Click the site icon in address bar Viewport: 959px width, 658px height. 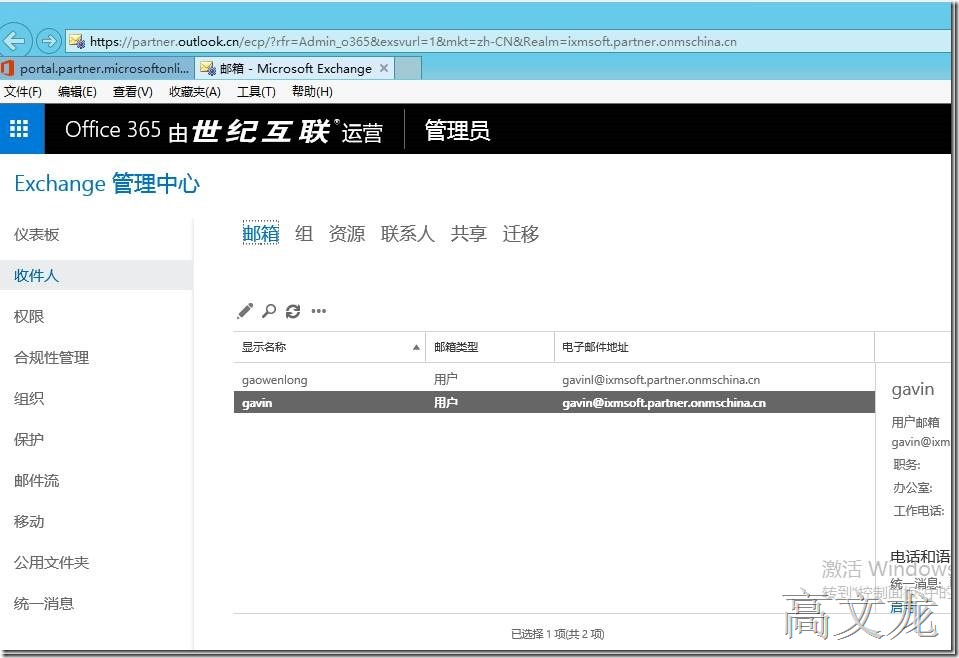click(77, 42)
